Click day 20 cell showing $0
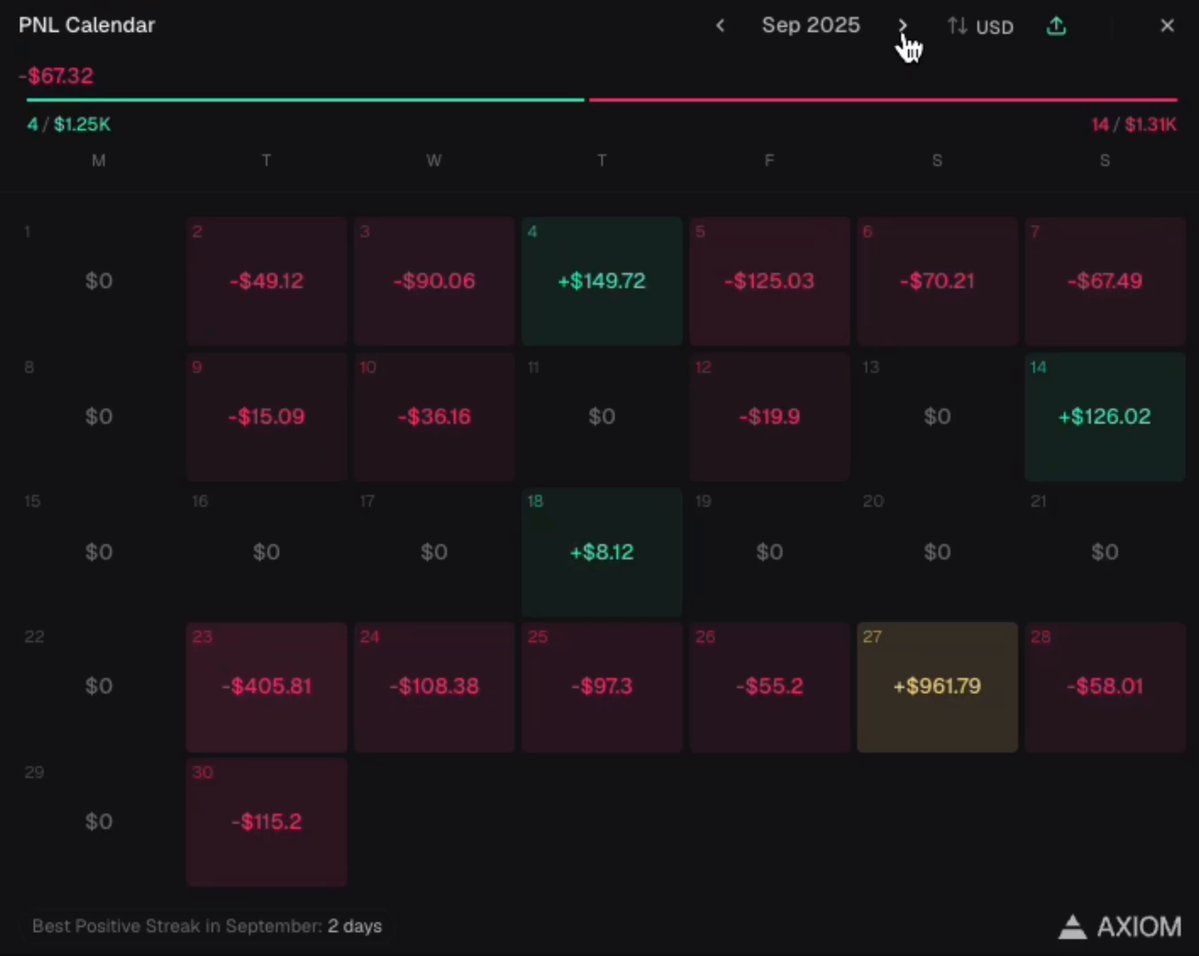1199x956 pixels. point(937,552)
